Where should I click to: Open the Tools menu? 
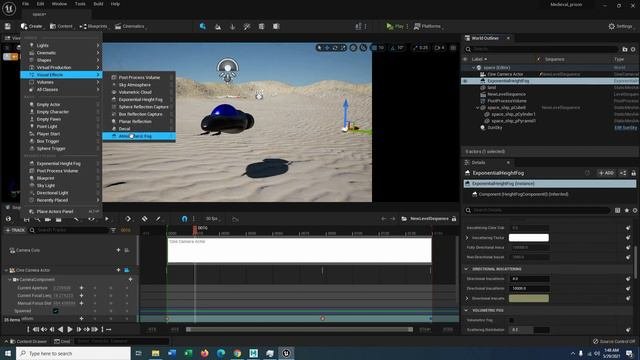(x=80, y=4)
